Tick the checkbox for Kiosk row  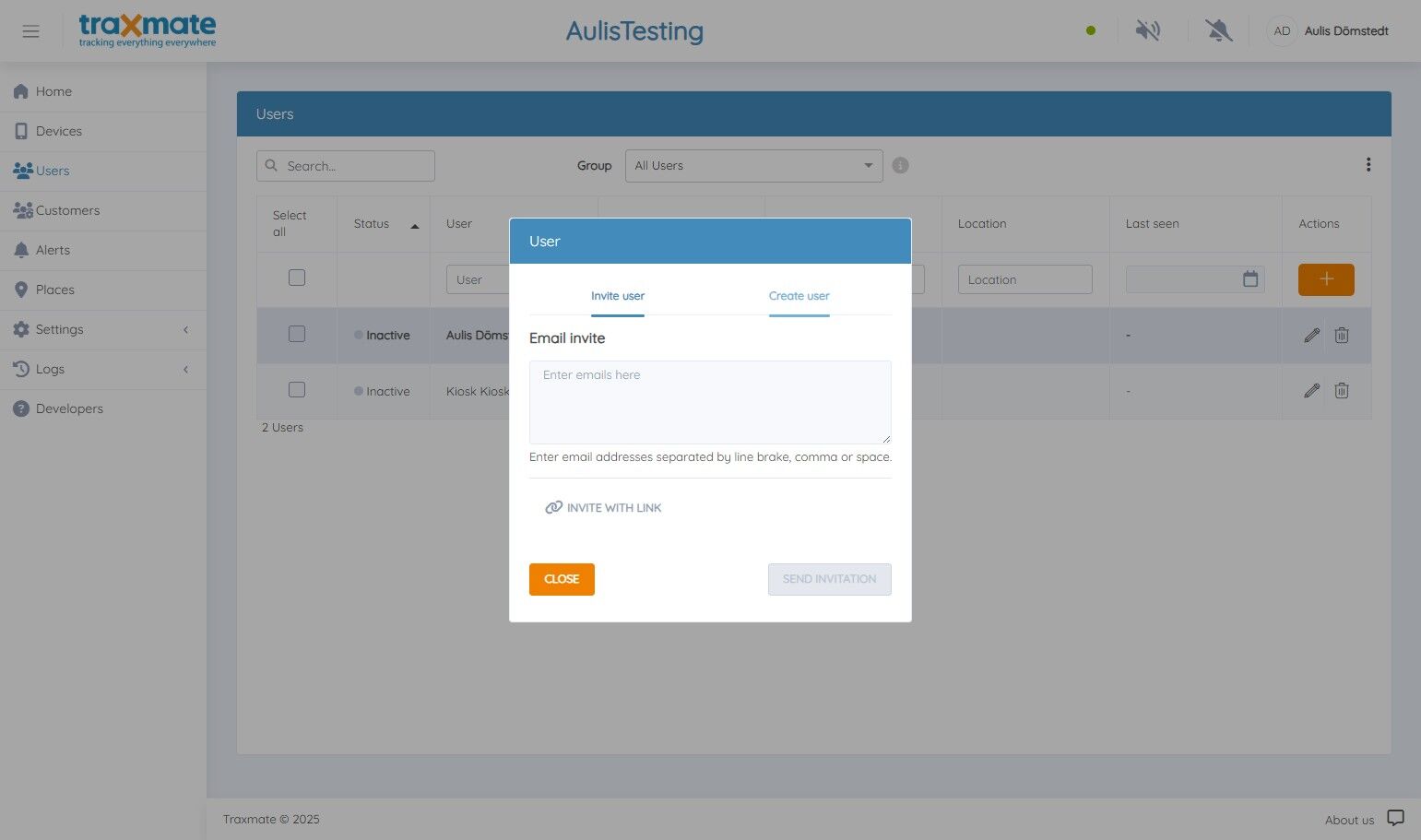click(x=297, y=390)
